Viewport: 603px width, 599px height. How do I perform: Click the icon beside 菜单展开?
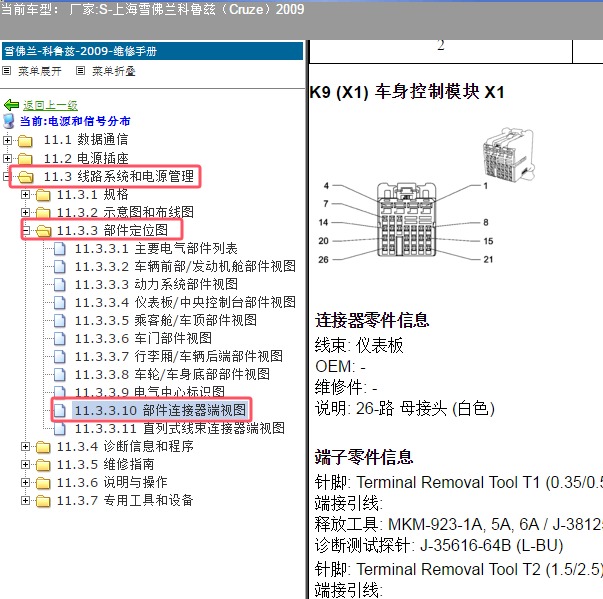tap(7, 71)
